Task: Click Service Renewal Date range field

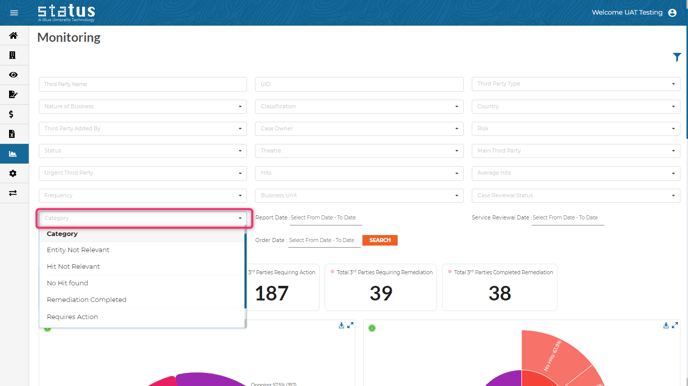Action: click(568, 218)
